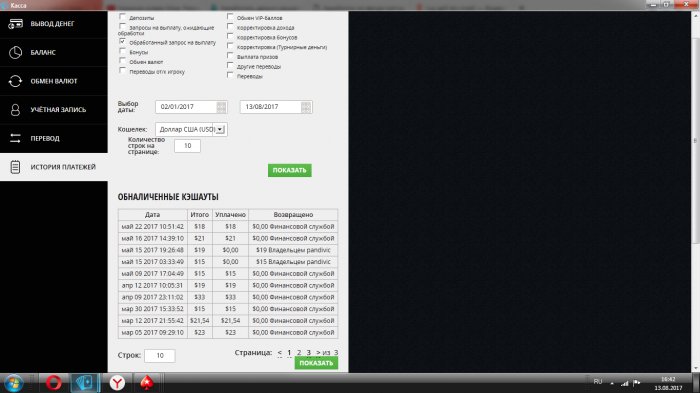The height and width of the screenshot is (393, 700).
Task: Uncheck Обработанный запрос на выплату
Action: click(122, 42)
